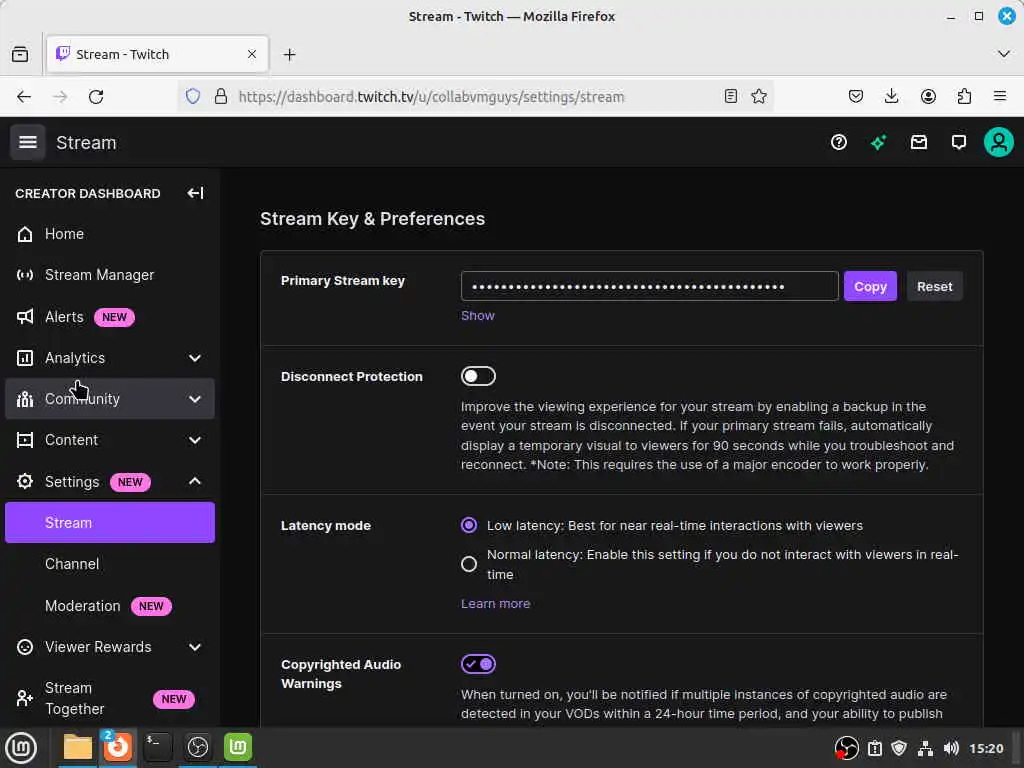1024x768 pixels.
Task: List all tabs dropdown arrow
Action: coord(1004,54)
